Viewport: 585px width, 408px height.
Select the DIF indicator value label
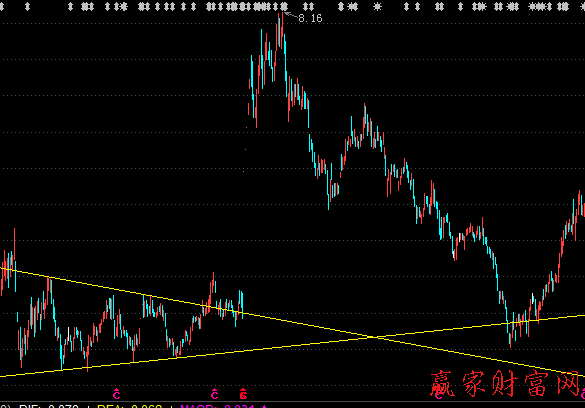click(49, 406)
